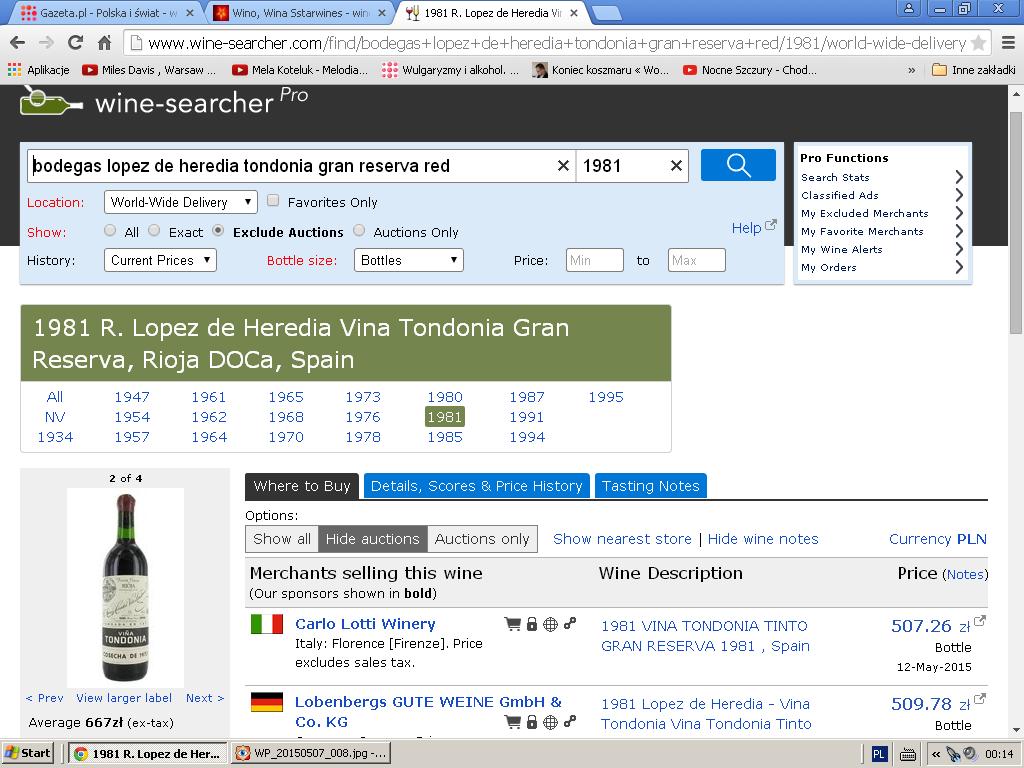Toggle the Auctions only options button
The width and height of the screenshot is (1024, 768).
(x=482, y=539)
